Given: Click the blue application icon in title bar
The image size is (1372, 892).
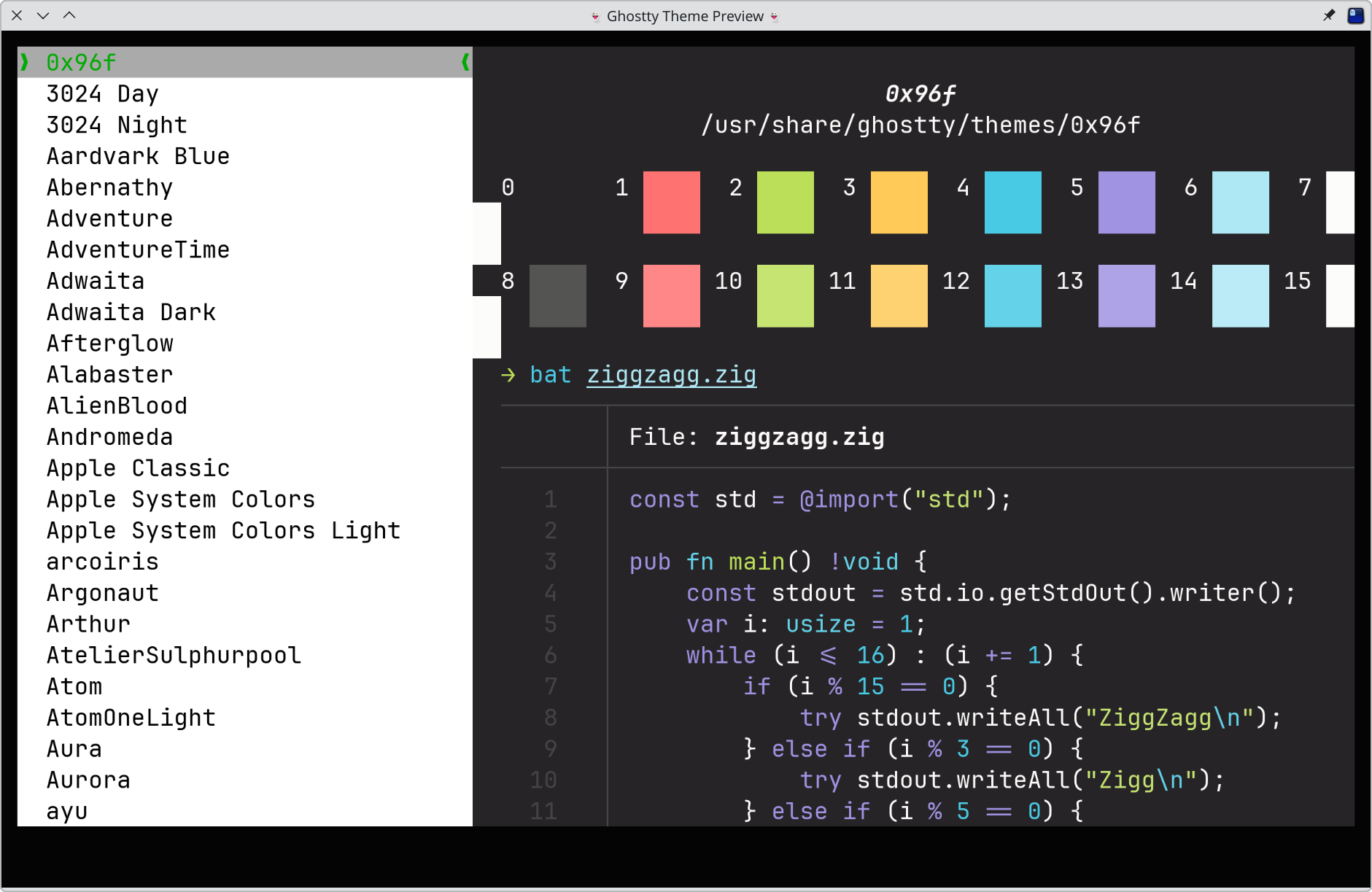Looking at the screenshot, I should [x=1355, y=15].
